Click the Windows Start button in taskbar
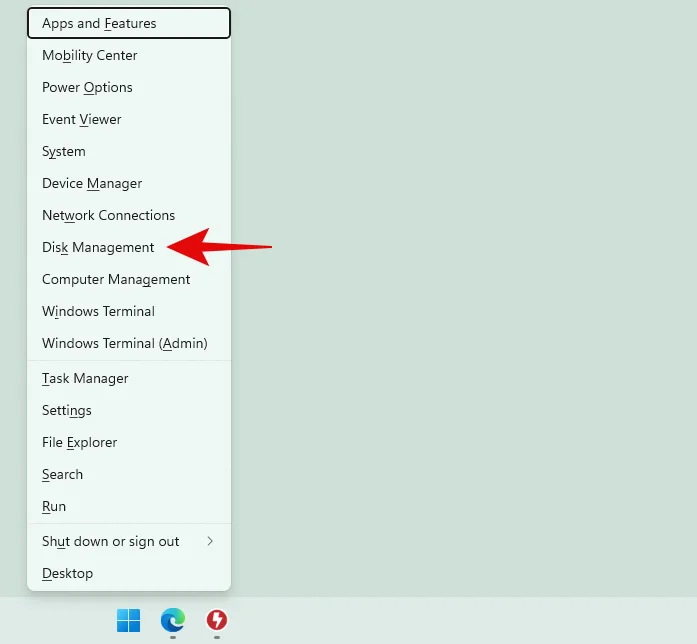 pyautogui.click(x=129, y=621)
